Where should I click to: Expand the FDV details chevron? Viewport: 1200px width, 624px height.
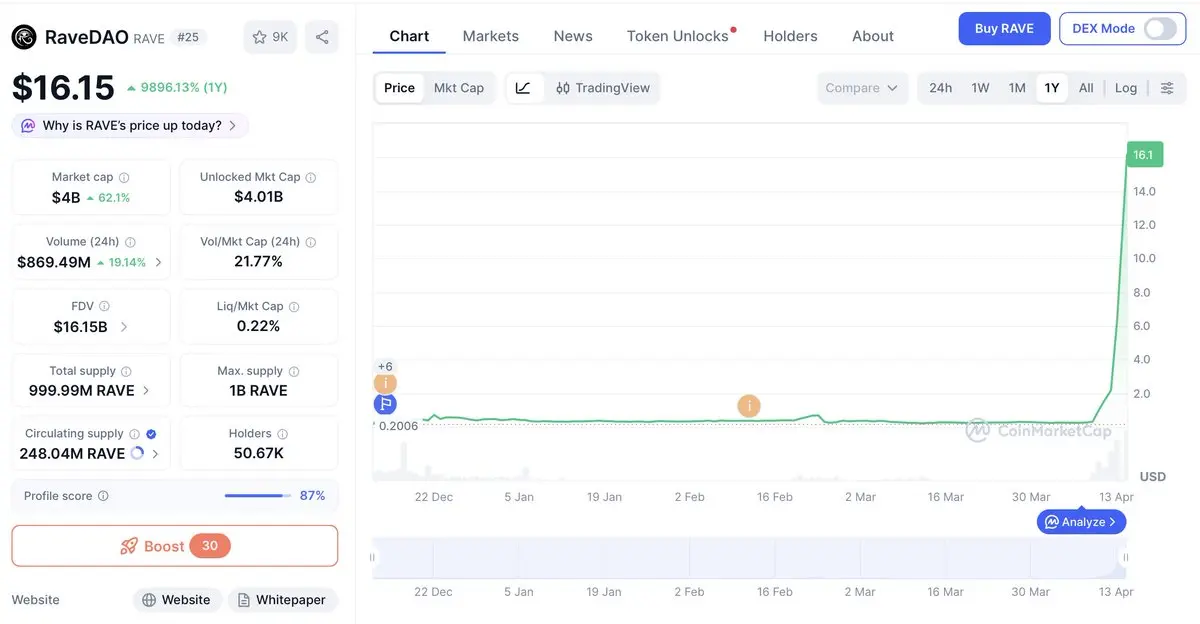[124, 327]
